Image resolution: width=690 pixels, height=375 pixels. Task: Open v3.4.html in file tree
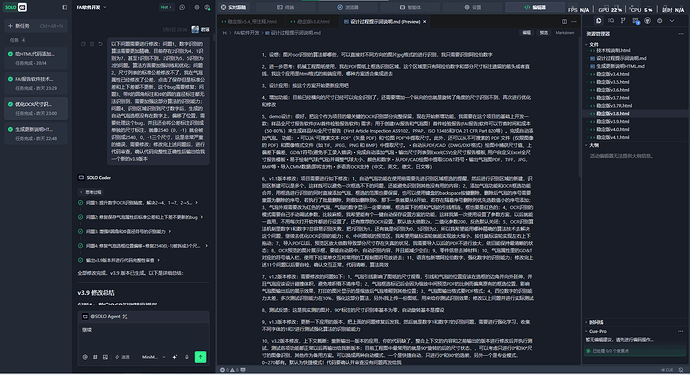coord(612,74)
